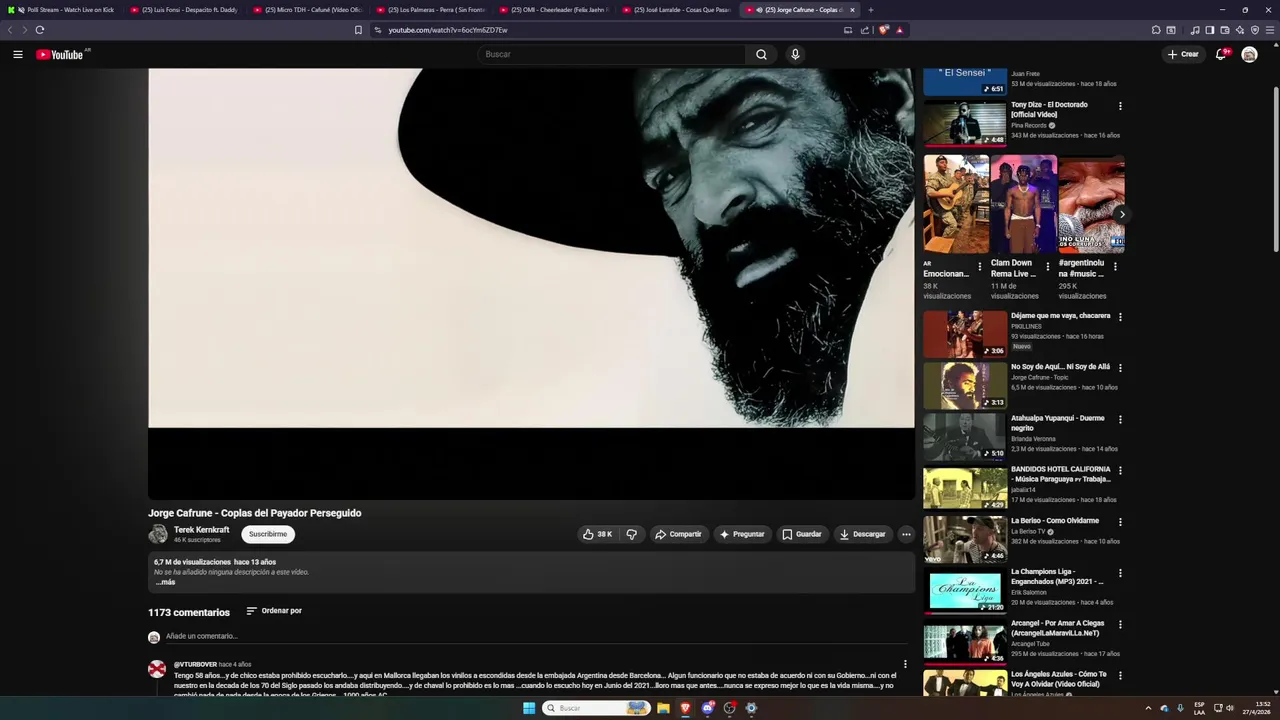This screenshot has height=720, width=1280.
Task: Go to YouTube home via logo
Action: 60,54
